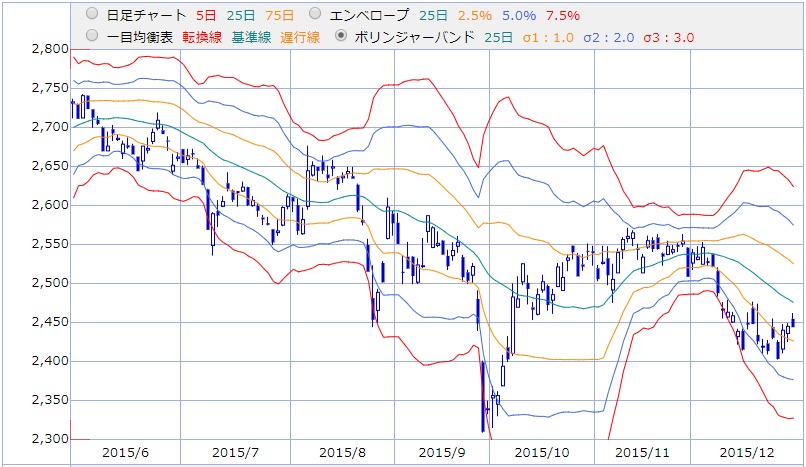This screenshot has height=467, width=806.
Task: Click the 転換線 legend label
Action: coord(202,38)
